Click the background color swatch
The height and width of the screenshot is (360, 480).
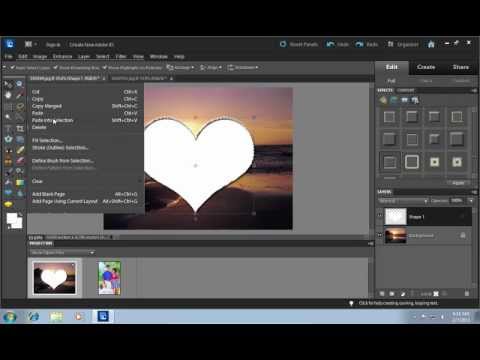(18, 224)
